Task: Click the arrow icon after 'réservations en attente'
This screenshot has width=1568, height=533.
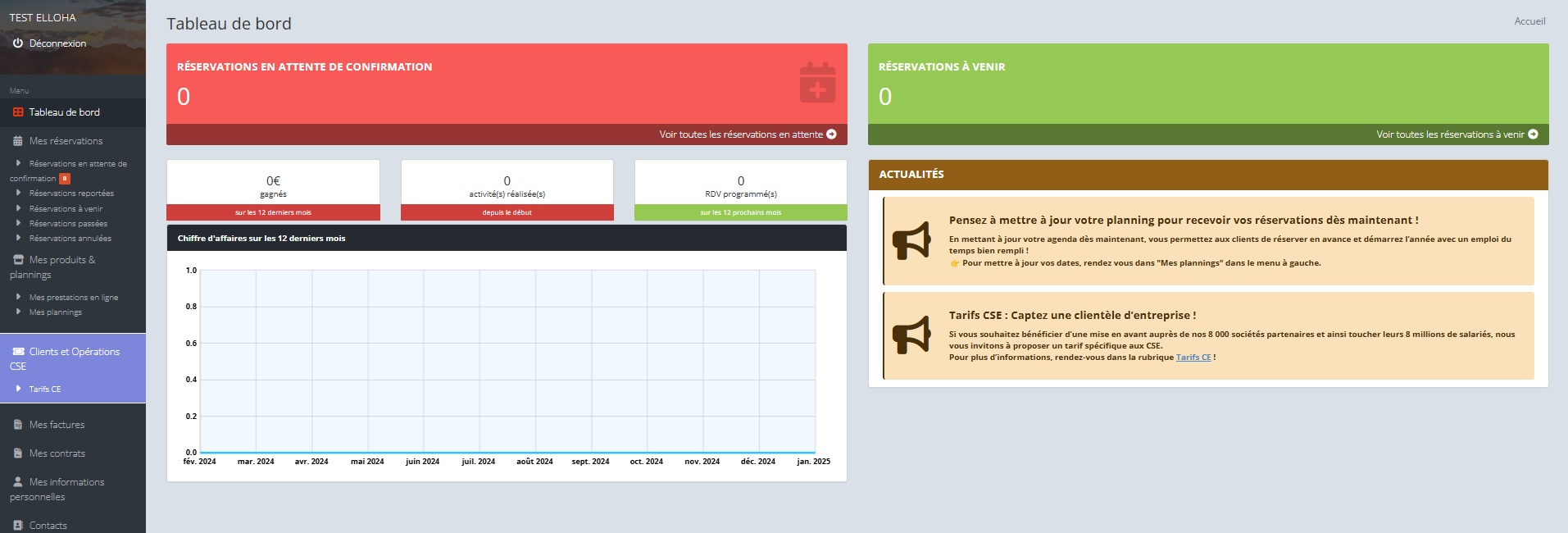Action: click(831, 134)
